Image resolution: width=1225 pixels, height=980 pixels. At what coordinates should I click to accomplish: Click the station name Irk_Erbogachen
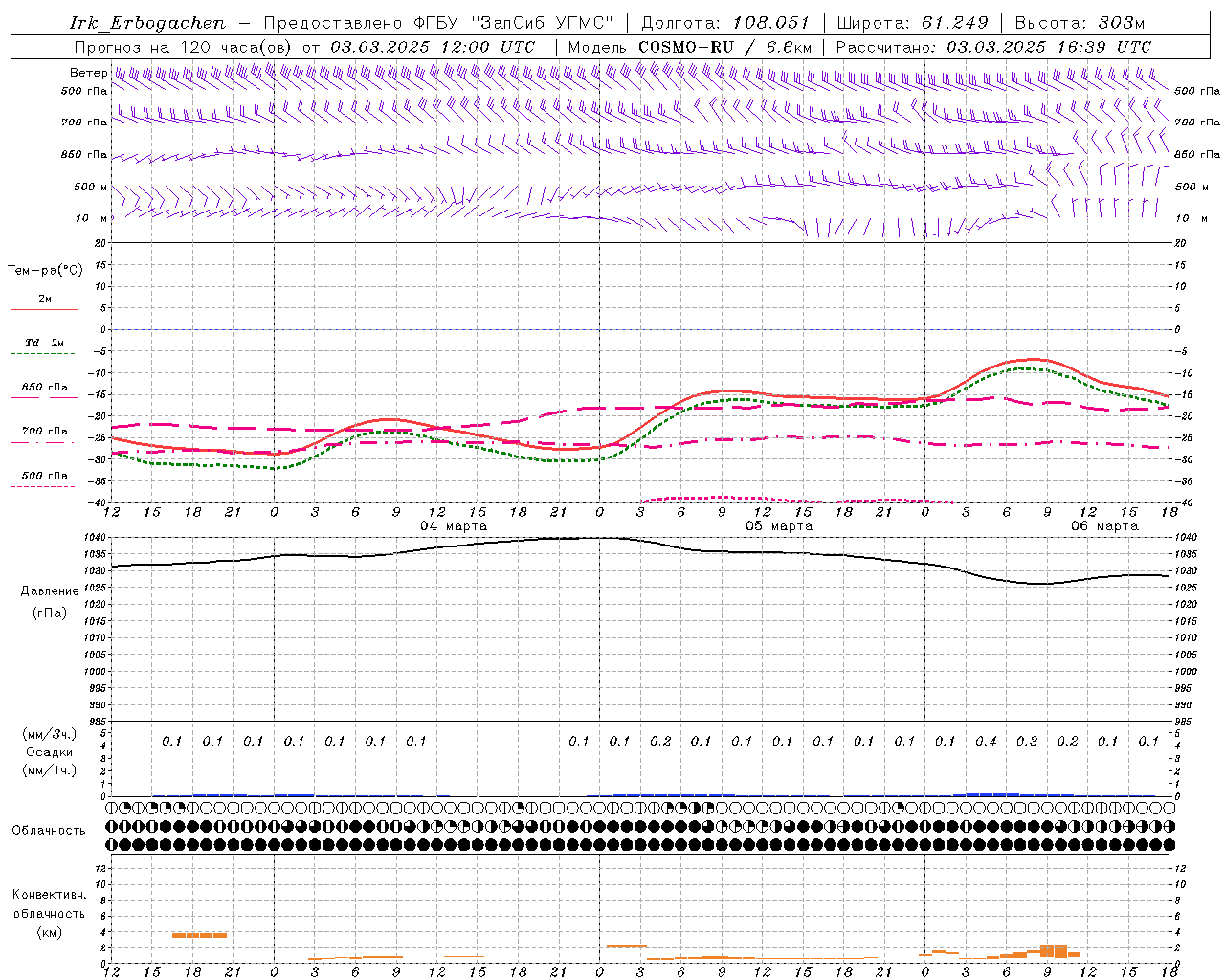[x=147, y=23]
